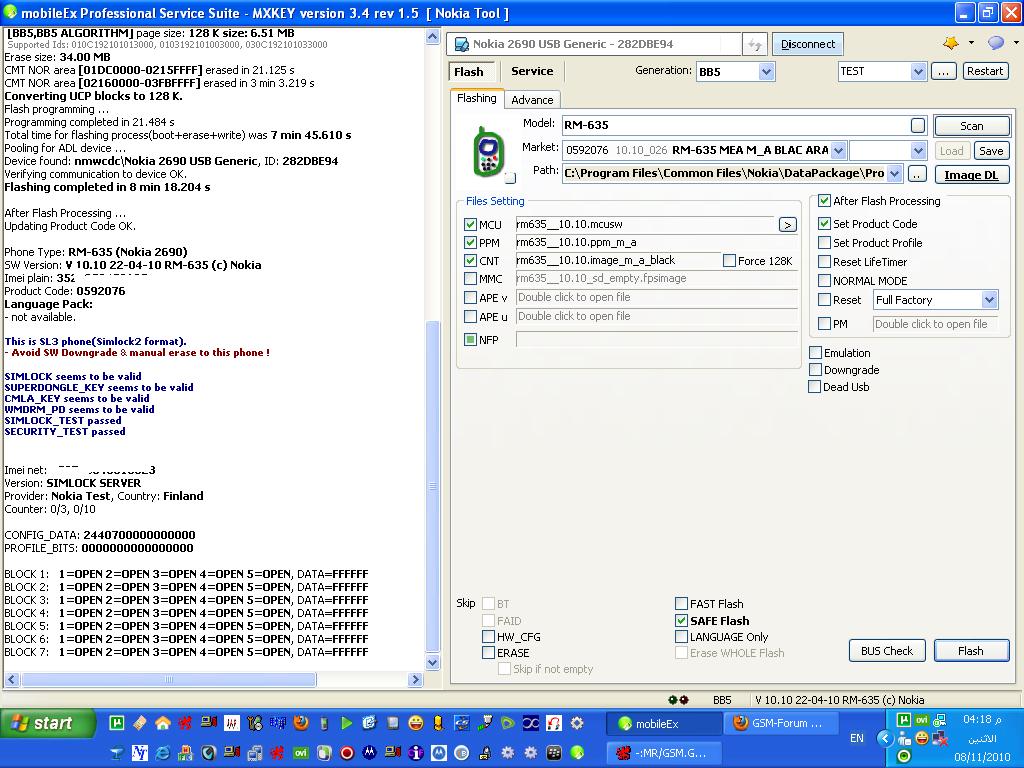Viewport: 1024px width, 768px height.
Task: Open the star icon dropdown arrow
Action: 971,43
